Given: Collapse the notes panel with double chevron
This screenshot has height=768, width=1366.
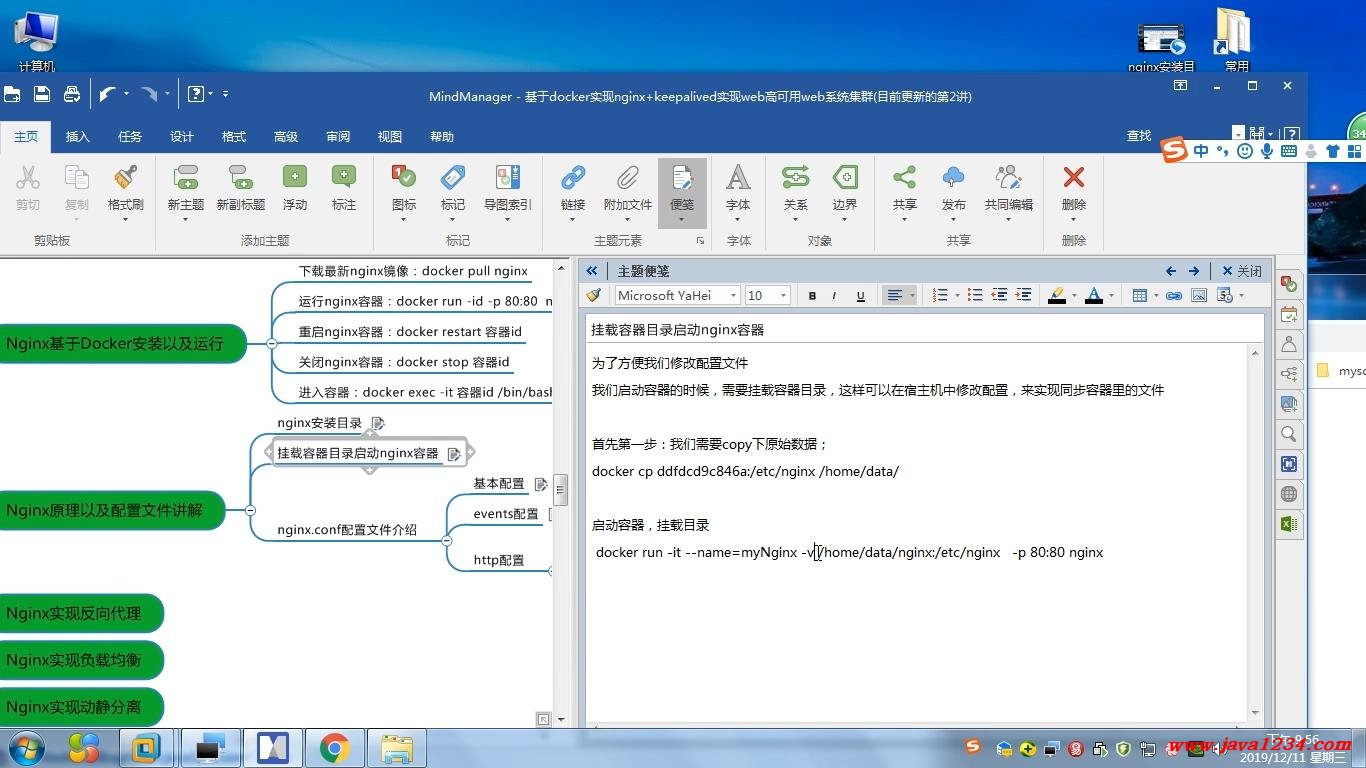Looking at the screenshot, I should click(x=592, y=271).
